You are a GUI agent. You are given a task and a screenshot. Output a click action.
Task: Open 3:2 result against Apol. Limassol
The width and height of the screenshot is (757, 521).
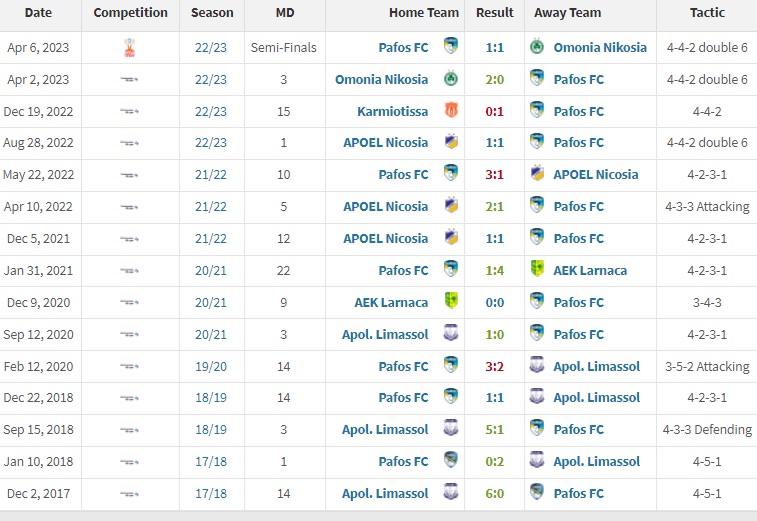[x=494, y=366]
